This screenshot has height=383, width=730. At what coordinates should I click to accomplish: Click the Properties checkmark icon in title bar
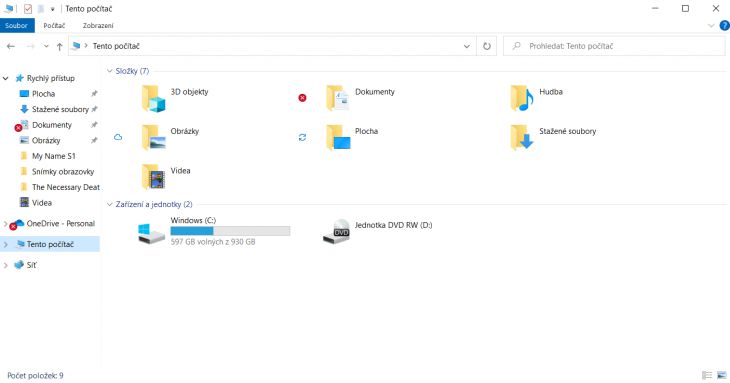click(x=28, y=8)
